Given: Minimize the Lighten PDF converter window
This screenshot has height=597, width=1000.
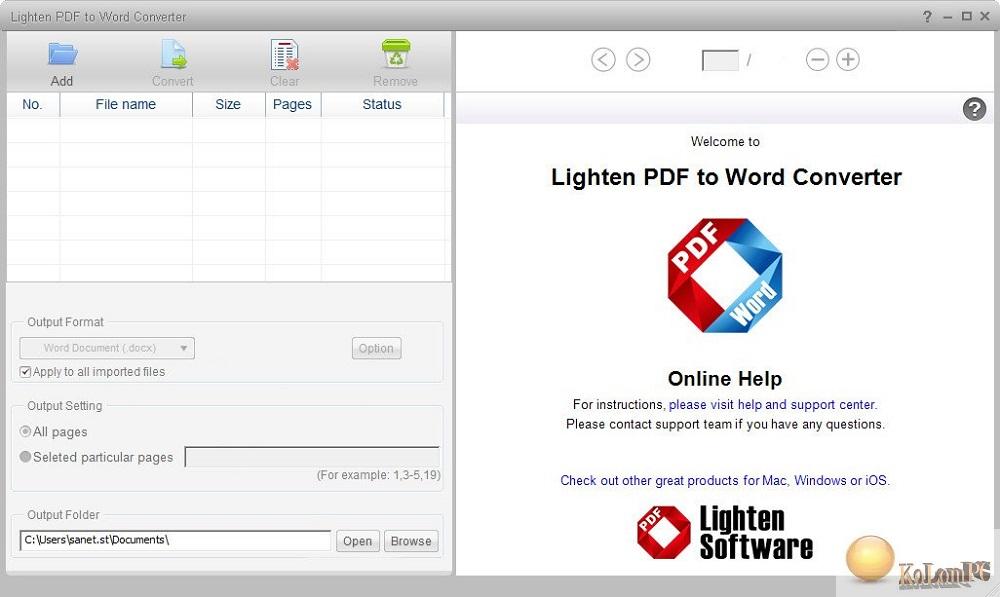Looking at the screenshot, I should coord(947,17).
